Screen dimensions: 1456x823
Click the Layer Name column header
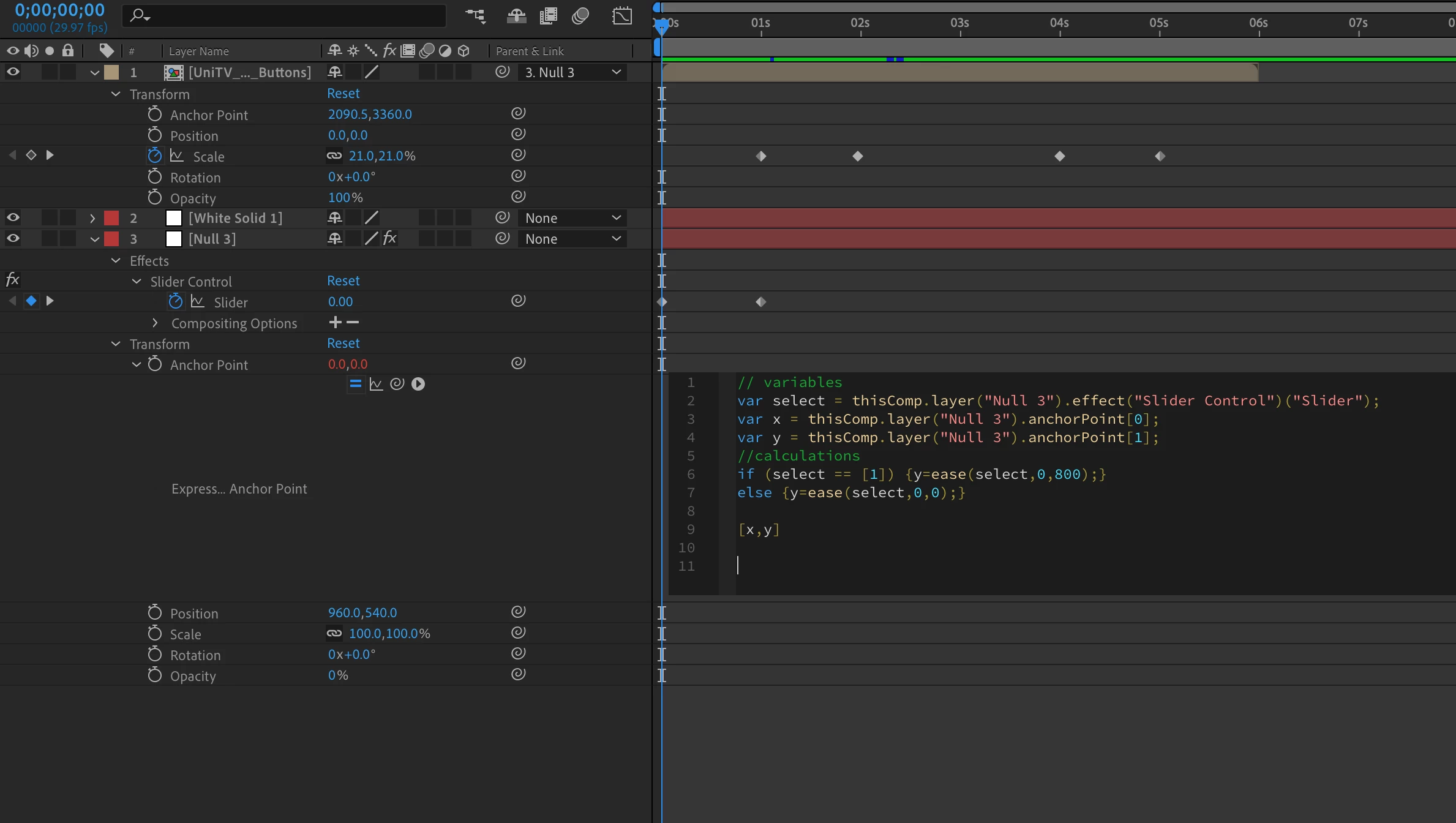[x=199, y=51]
